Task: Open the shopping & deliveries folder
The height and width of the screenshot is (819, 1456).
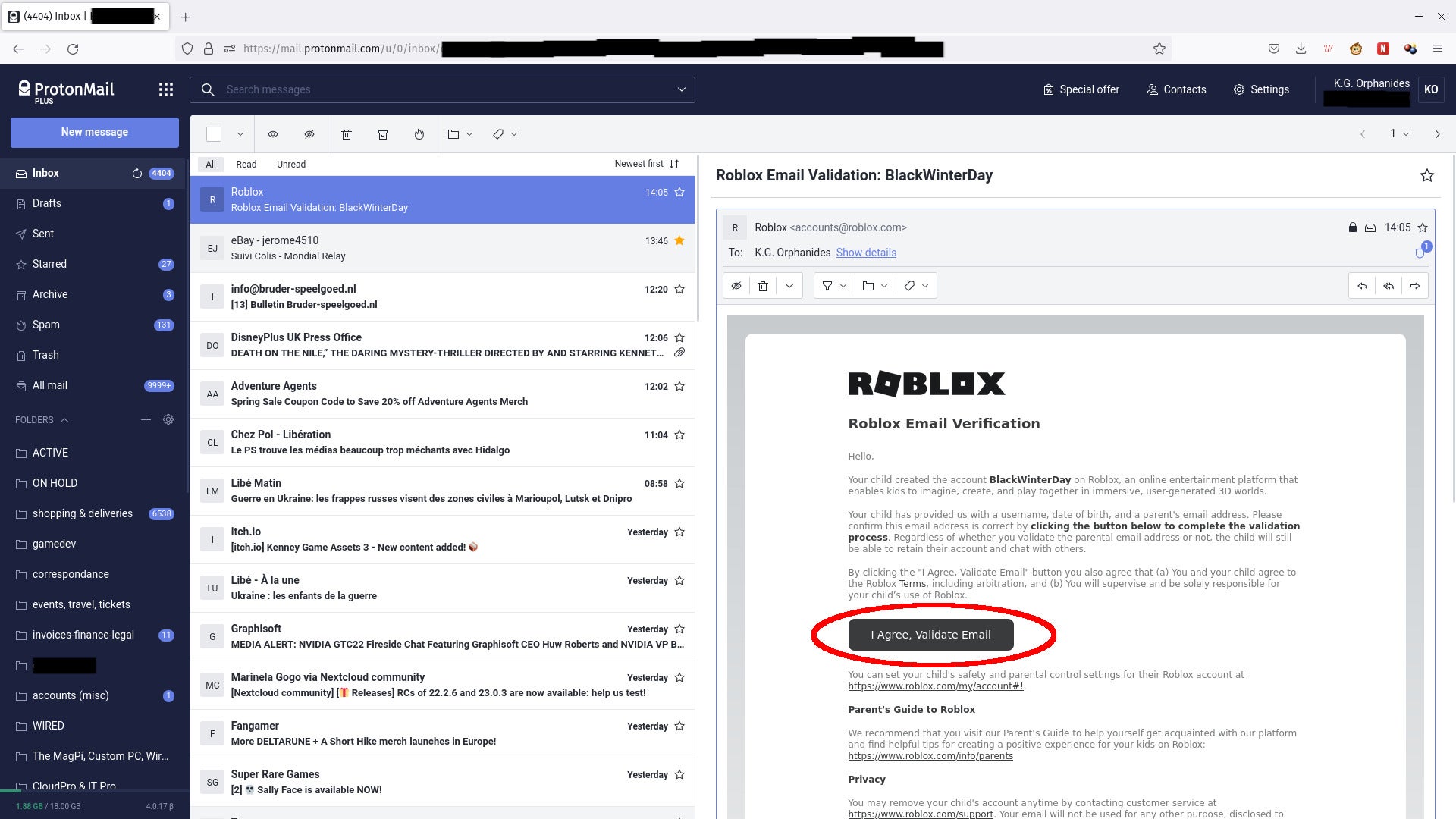Action: [95, 513]
